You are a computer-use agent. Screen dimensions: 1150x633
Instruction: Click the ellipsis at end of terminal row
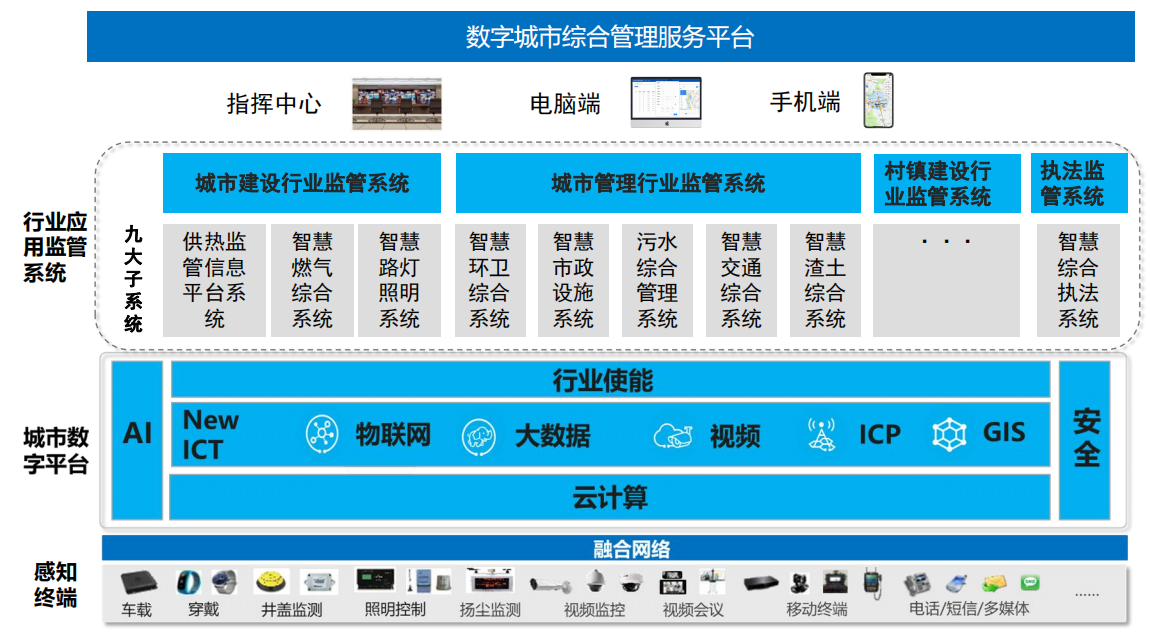pyautogui.click(x=1087, y=594)
